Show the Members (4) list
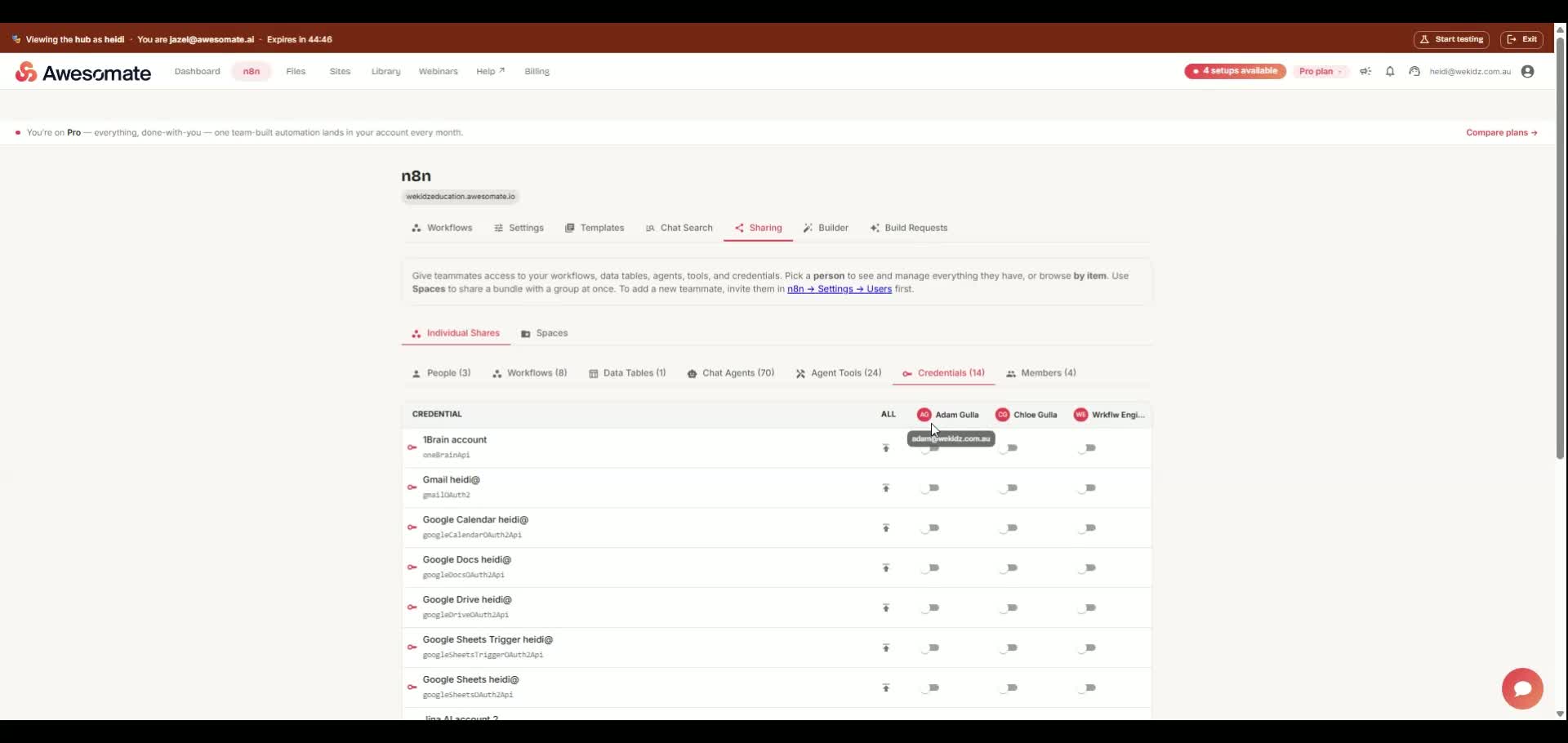The image size is (1568, 743). (1041, 373)
